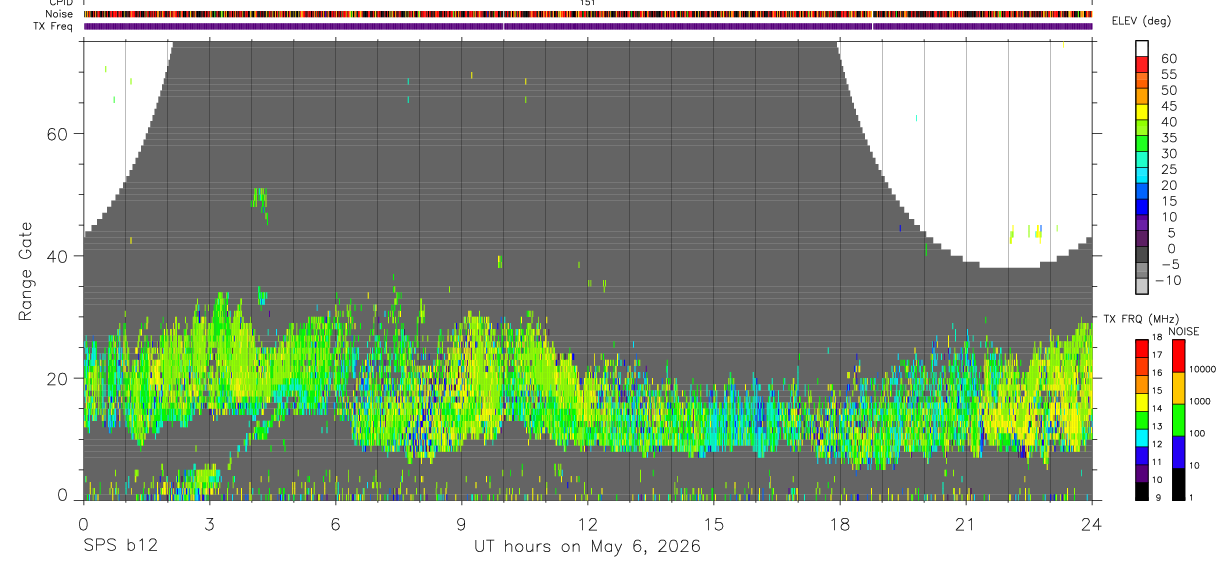Pick the red swatch in ELEV color bar
1228x567 pixels.
(1142, 64)
